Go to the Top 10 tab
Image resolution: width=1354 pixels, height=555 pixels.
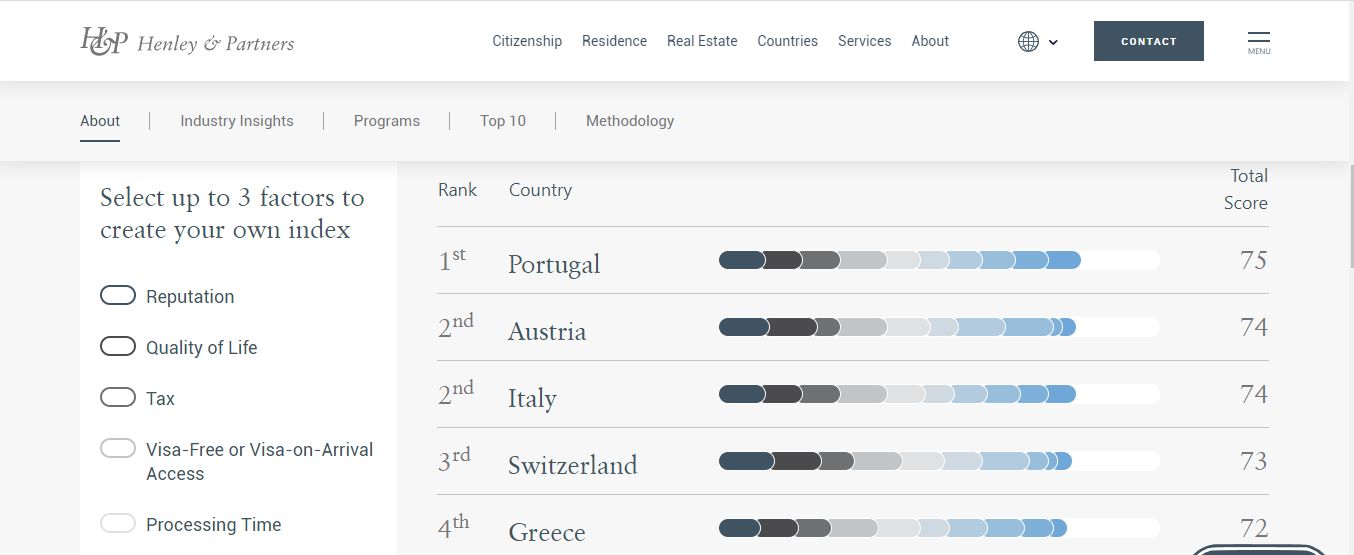[502, 121]
